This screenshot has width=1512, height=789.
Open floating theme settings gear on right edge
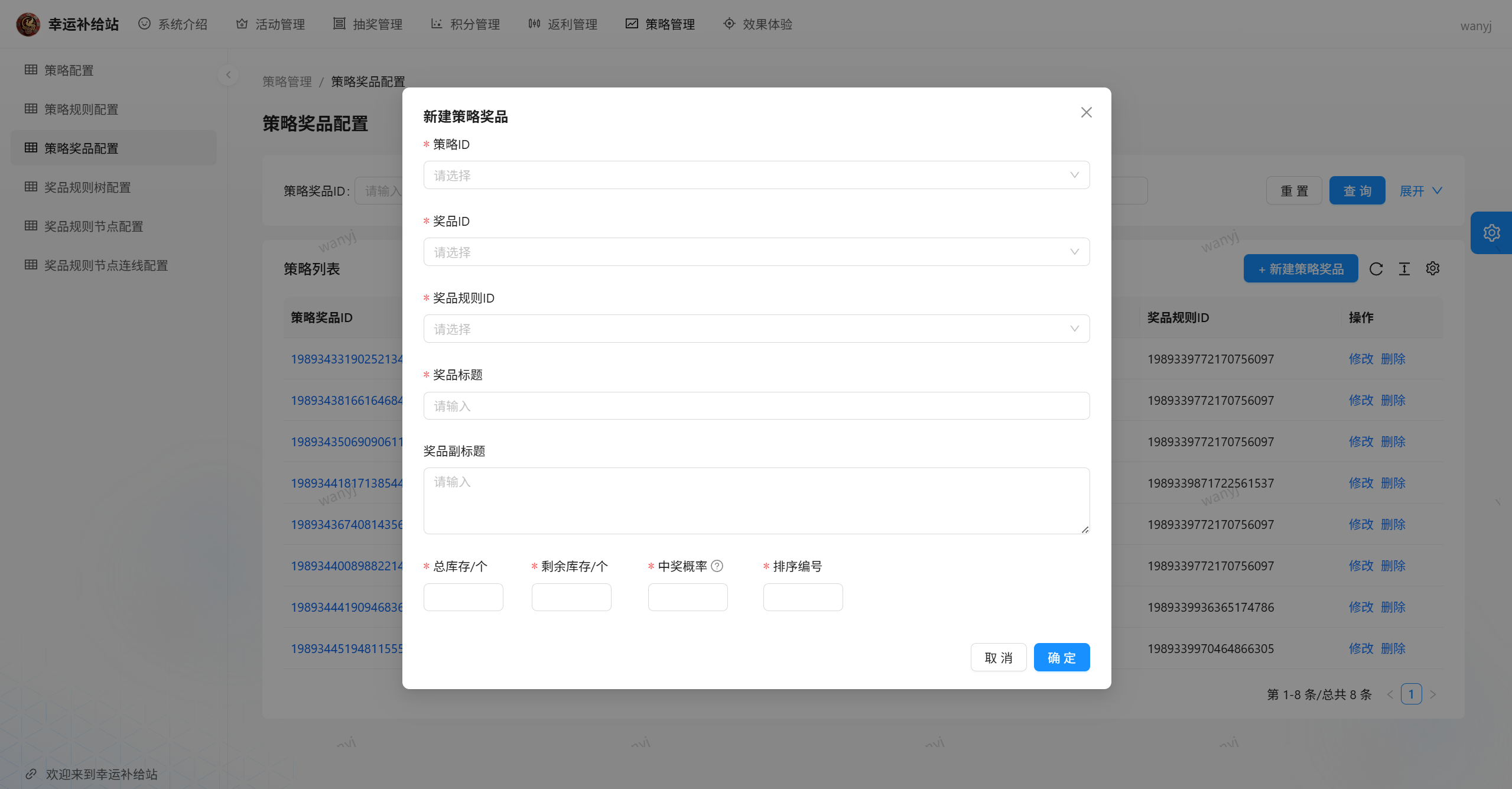(x=1491, y=233)
